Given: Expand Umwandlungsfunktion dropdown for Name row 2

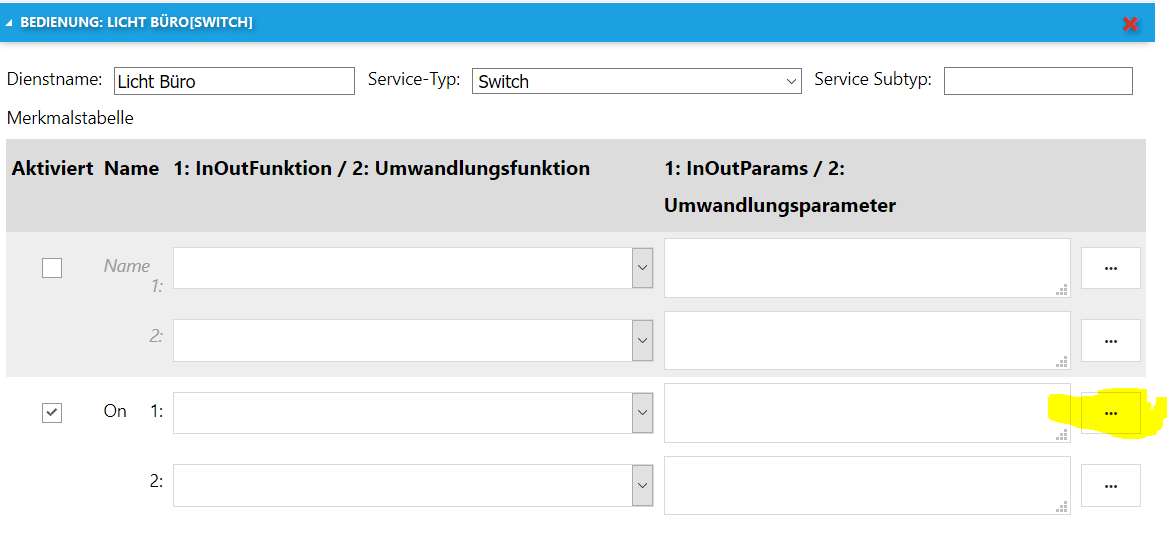Looking at the screenshot, I should pyautogui.click(x=642, y=340).
